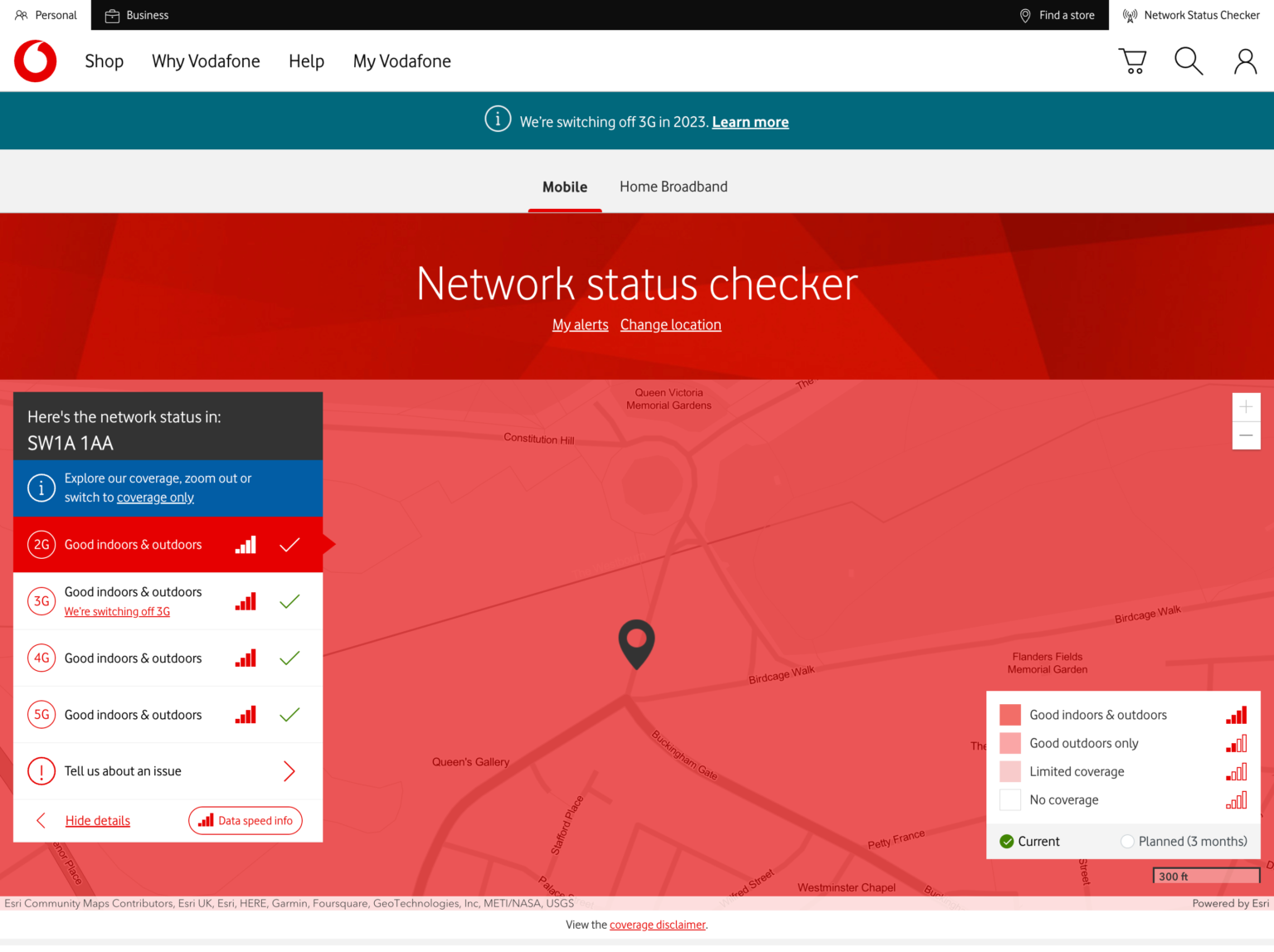The image size is (1274, 952).
Task: Zoom in with the map plus control
Action: (1246, 406)
